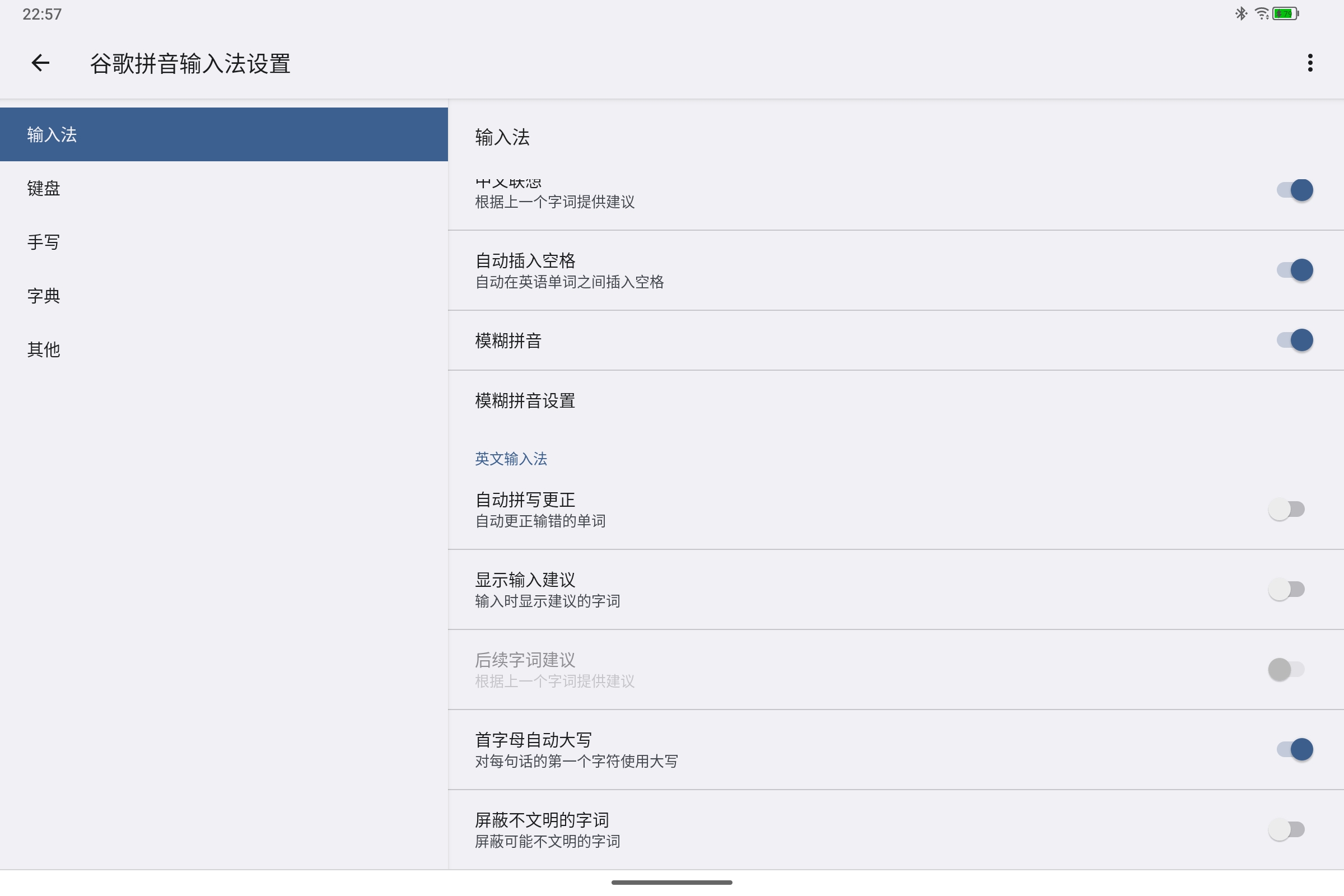Enable the 显示输入建议 switch
This screenshot has height=896, width=1344.
point(1286,589)
